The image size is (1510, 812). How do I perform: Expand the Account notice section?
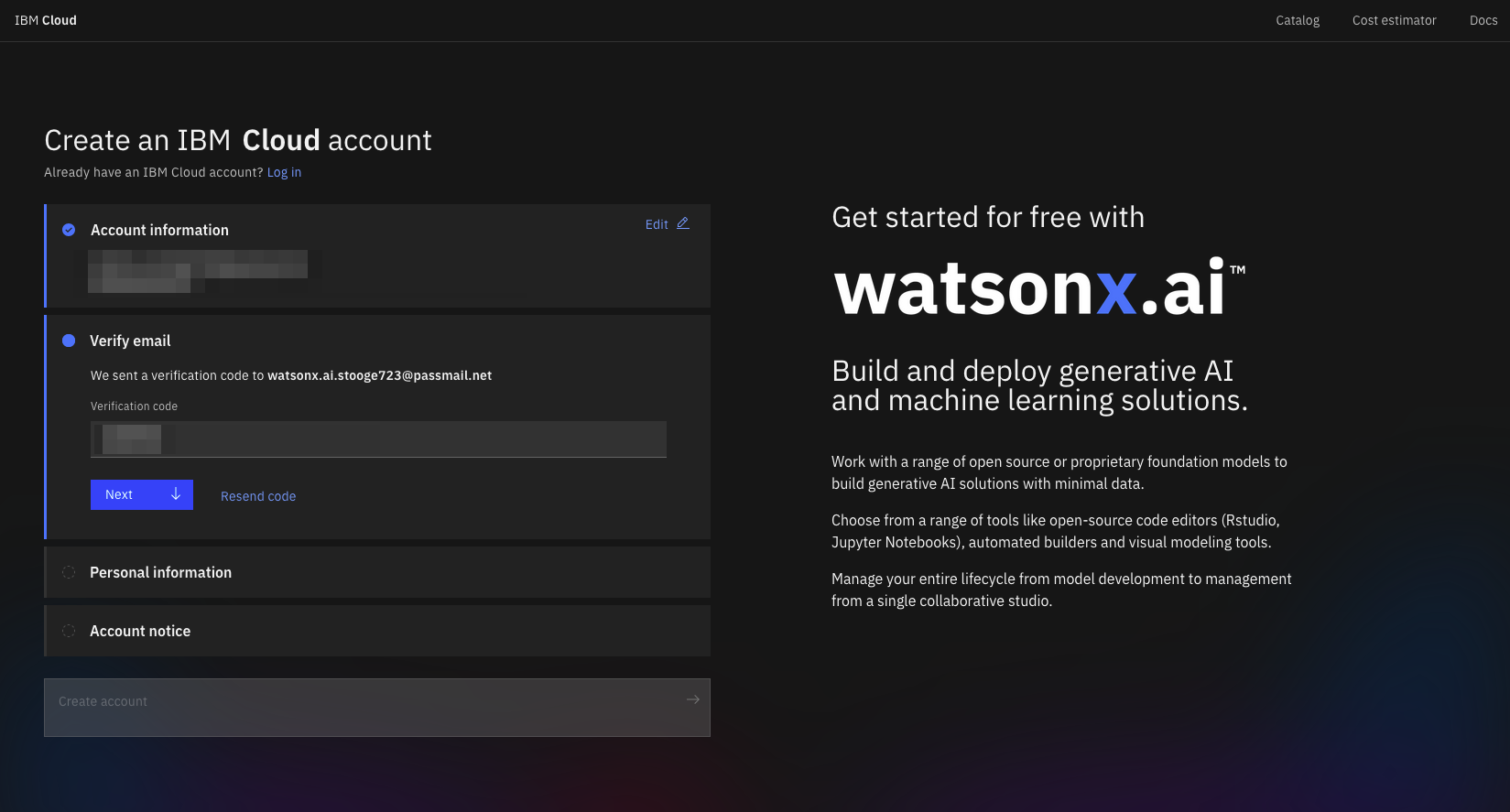(x=140, y=631)
